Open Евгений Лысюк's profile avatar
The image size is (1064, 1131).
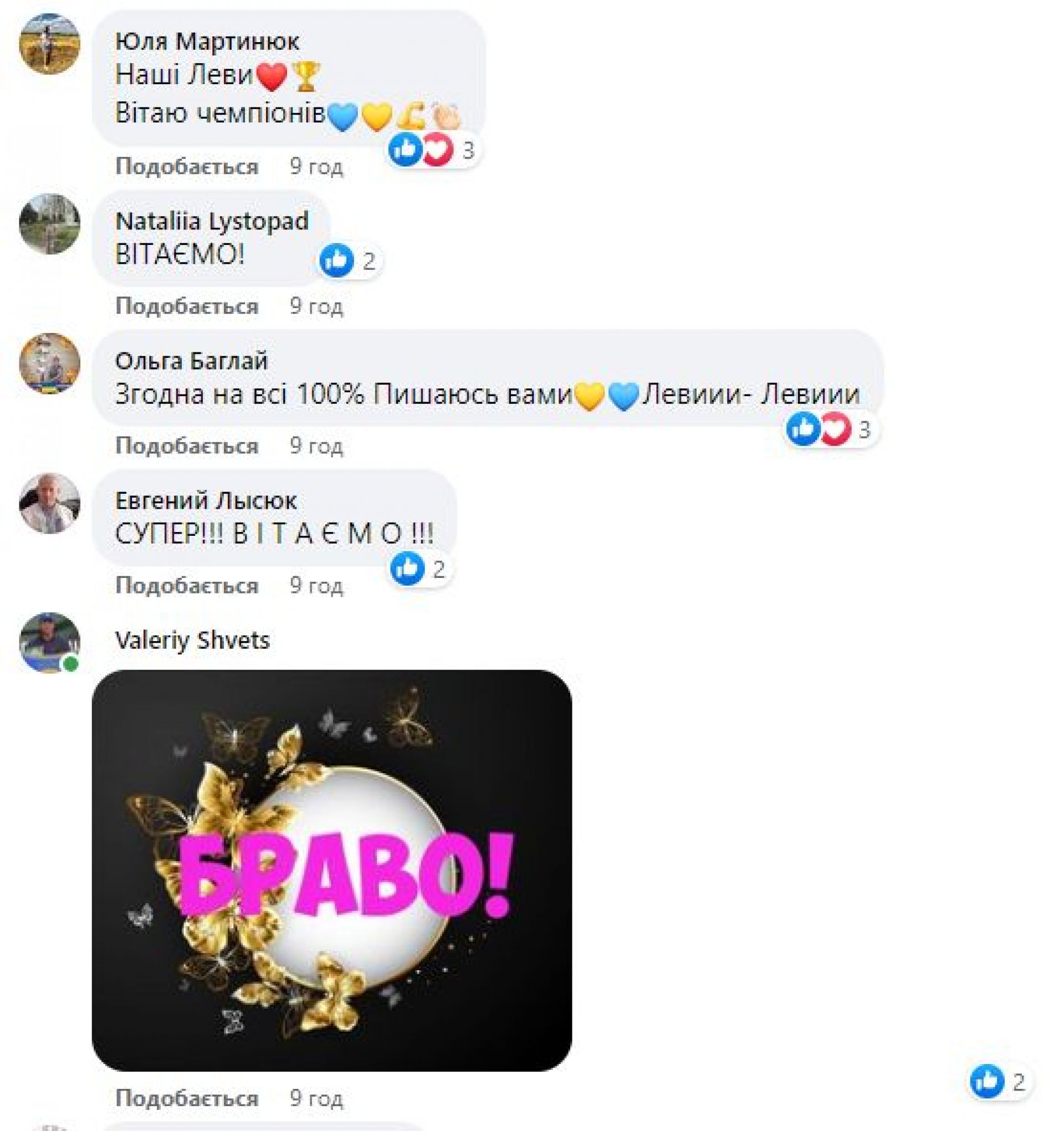tap(49, 503)
